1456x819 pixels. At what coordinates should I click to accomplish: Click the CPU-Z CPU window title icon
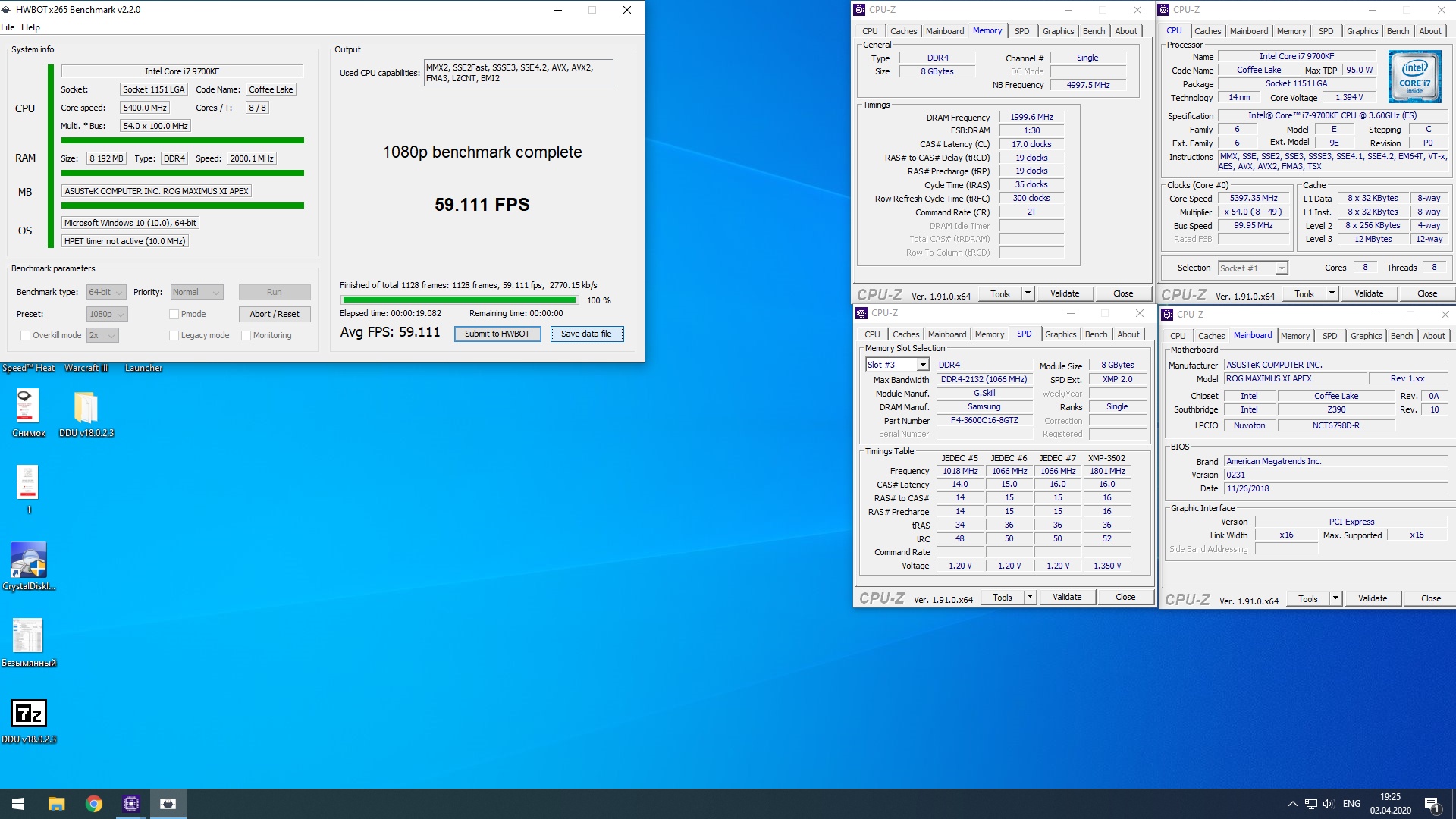(x=1163, y=10)
